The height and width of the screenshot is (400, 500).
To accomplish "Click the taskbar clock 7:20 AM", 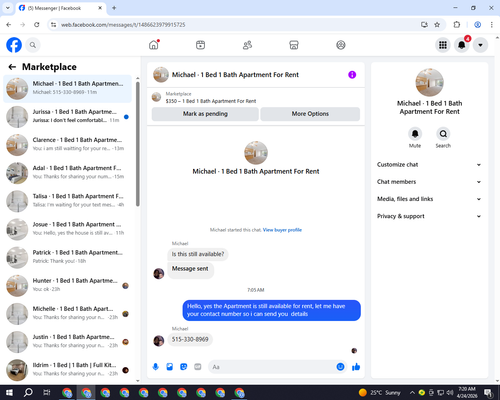I will (x=467, y=393).
